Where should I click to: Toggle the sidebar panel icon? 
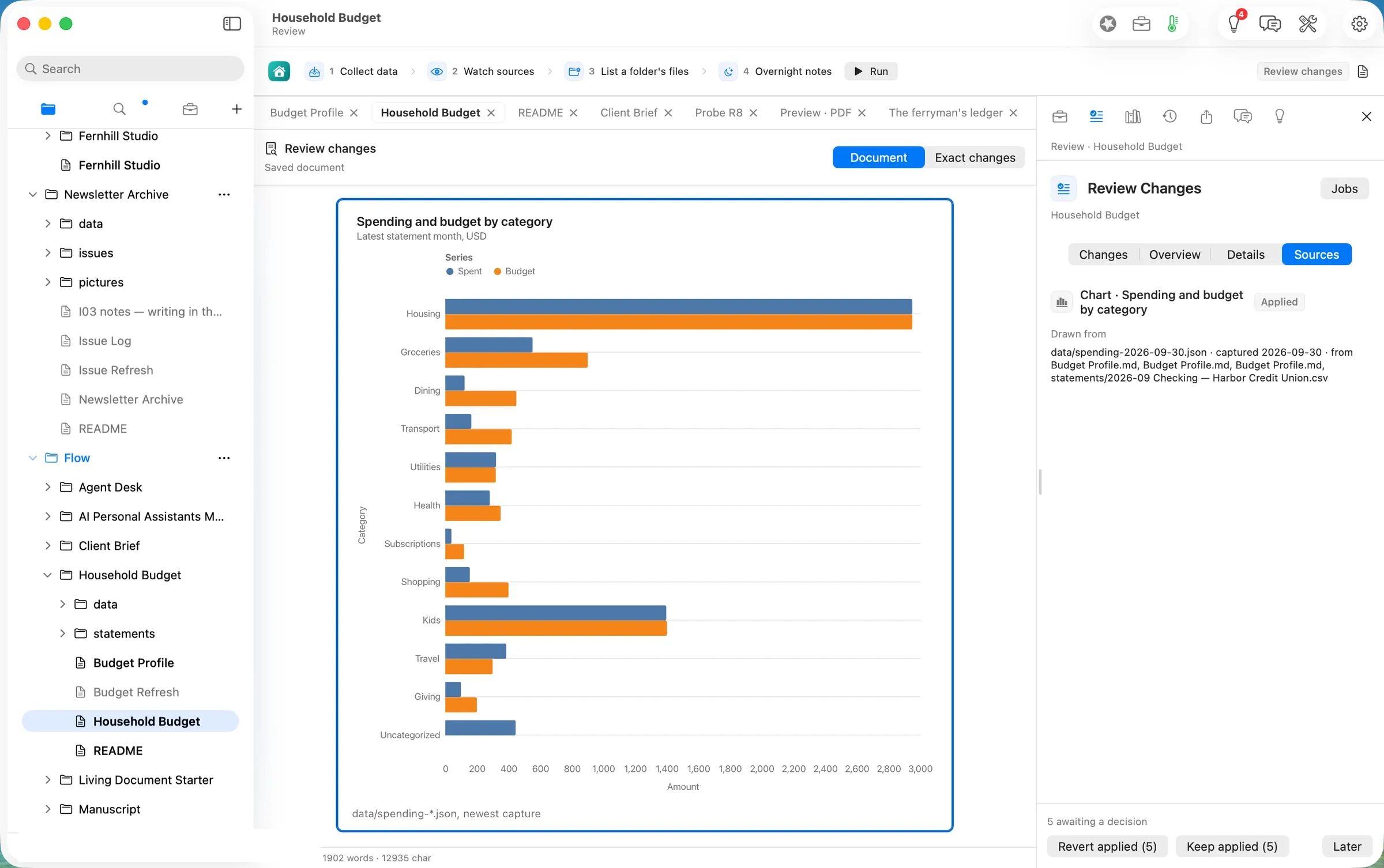pyautogui.click(x=232, y=24)
